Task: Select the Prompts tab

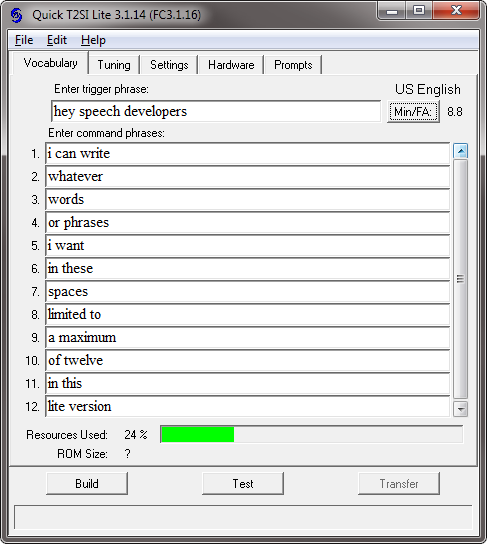Action: click(x=293, y=65)
